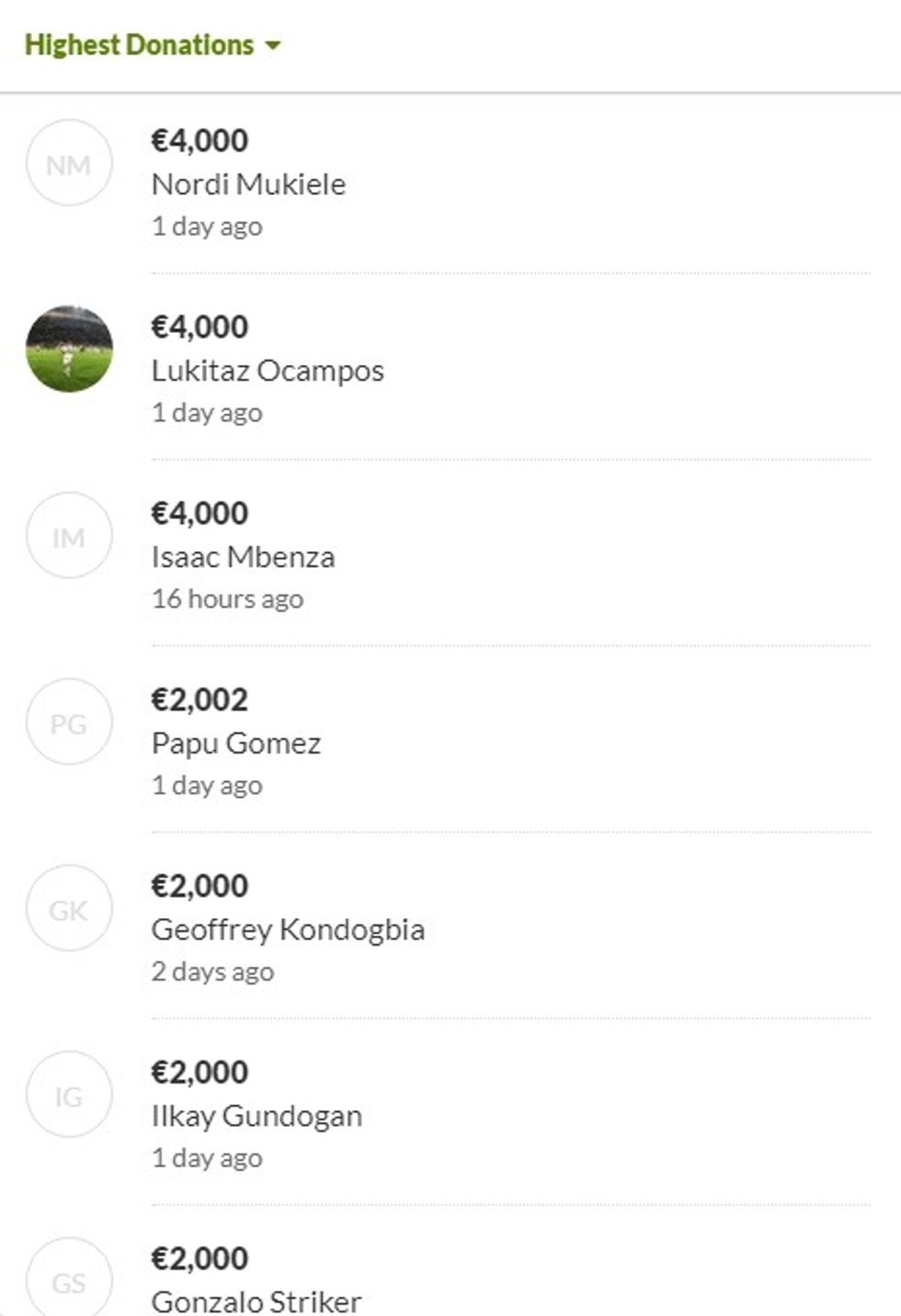
Task: Click the €2,002 donation amount
Action: point(200,700)
